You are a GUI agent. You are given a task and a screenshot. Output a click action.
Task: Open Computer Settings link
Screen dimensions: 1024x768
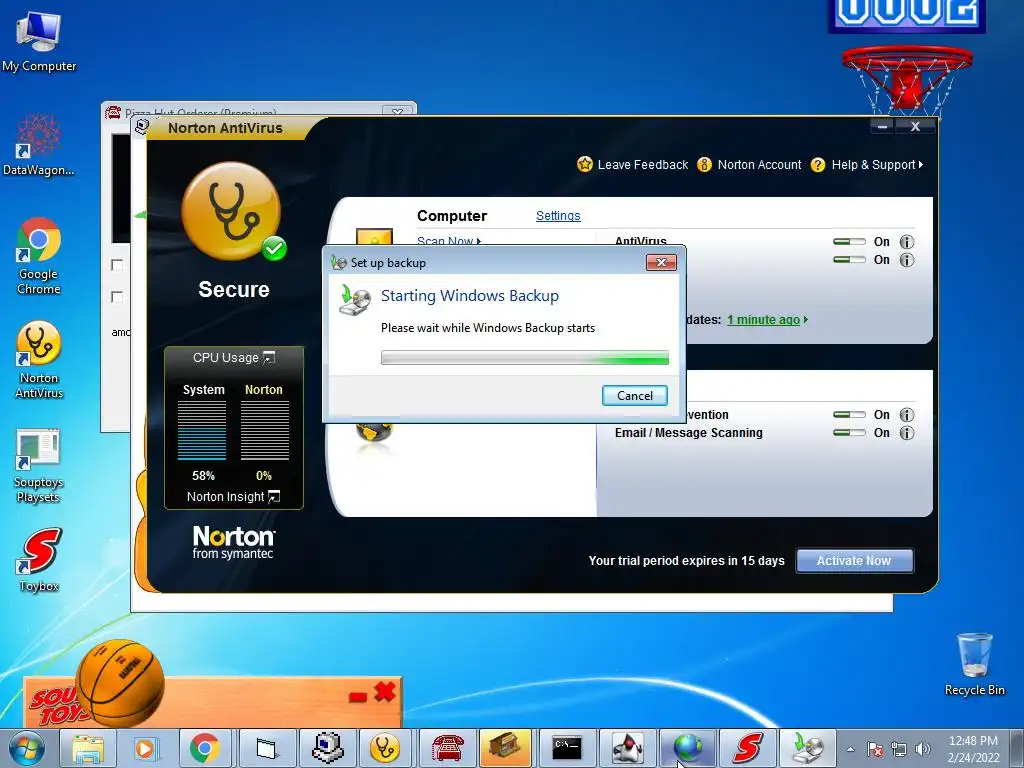pyautogui.click(x=558, y=216)
